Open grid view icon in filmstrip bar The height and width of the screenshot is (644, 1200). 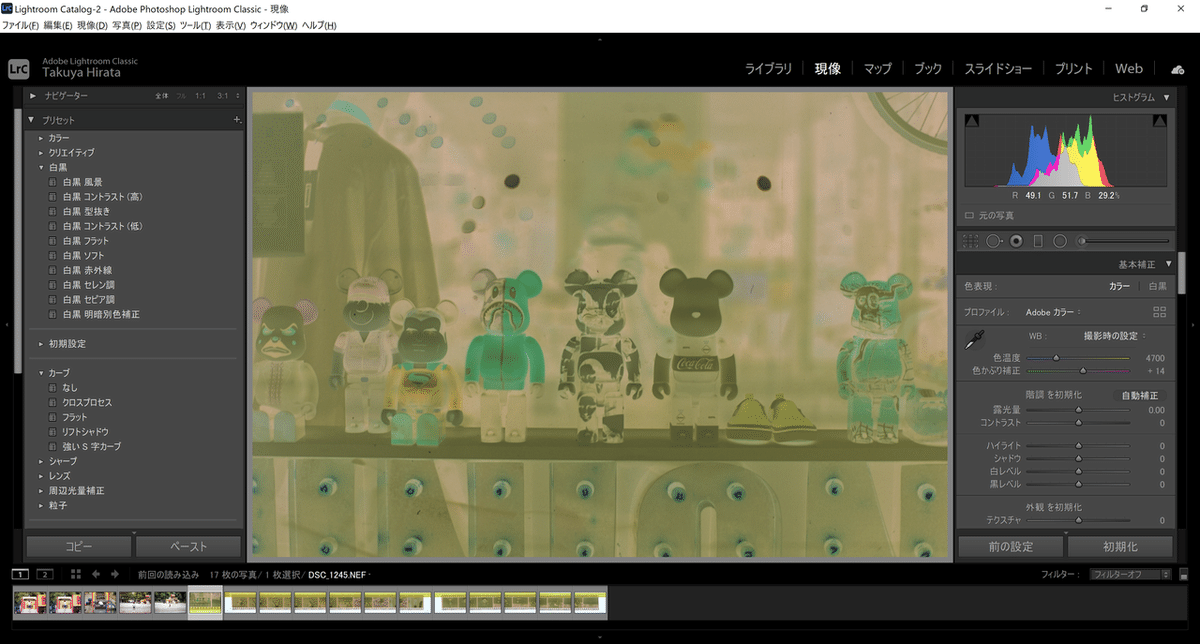click(76, 575)
